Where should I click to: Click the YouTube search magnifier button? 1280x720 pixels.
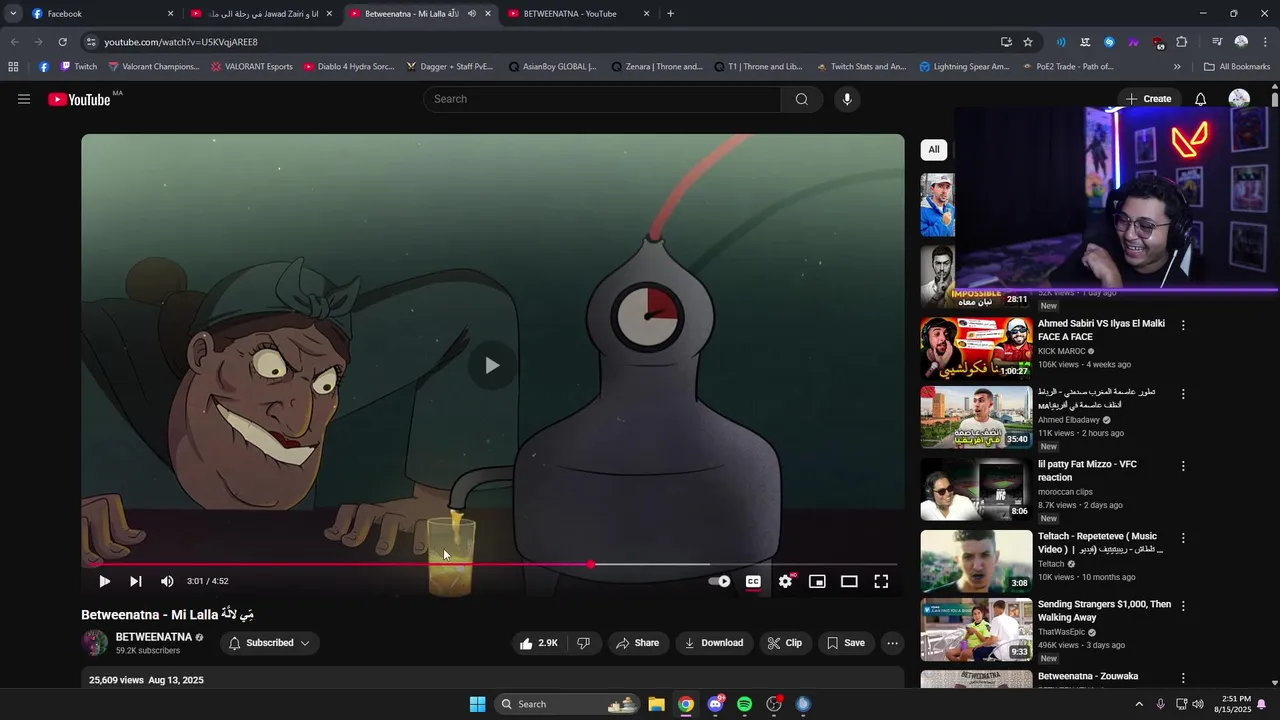click(x=801, y=99)
